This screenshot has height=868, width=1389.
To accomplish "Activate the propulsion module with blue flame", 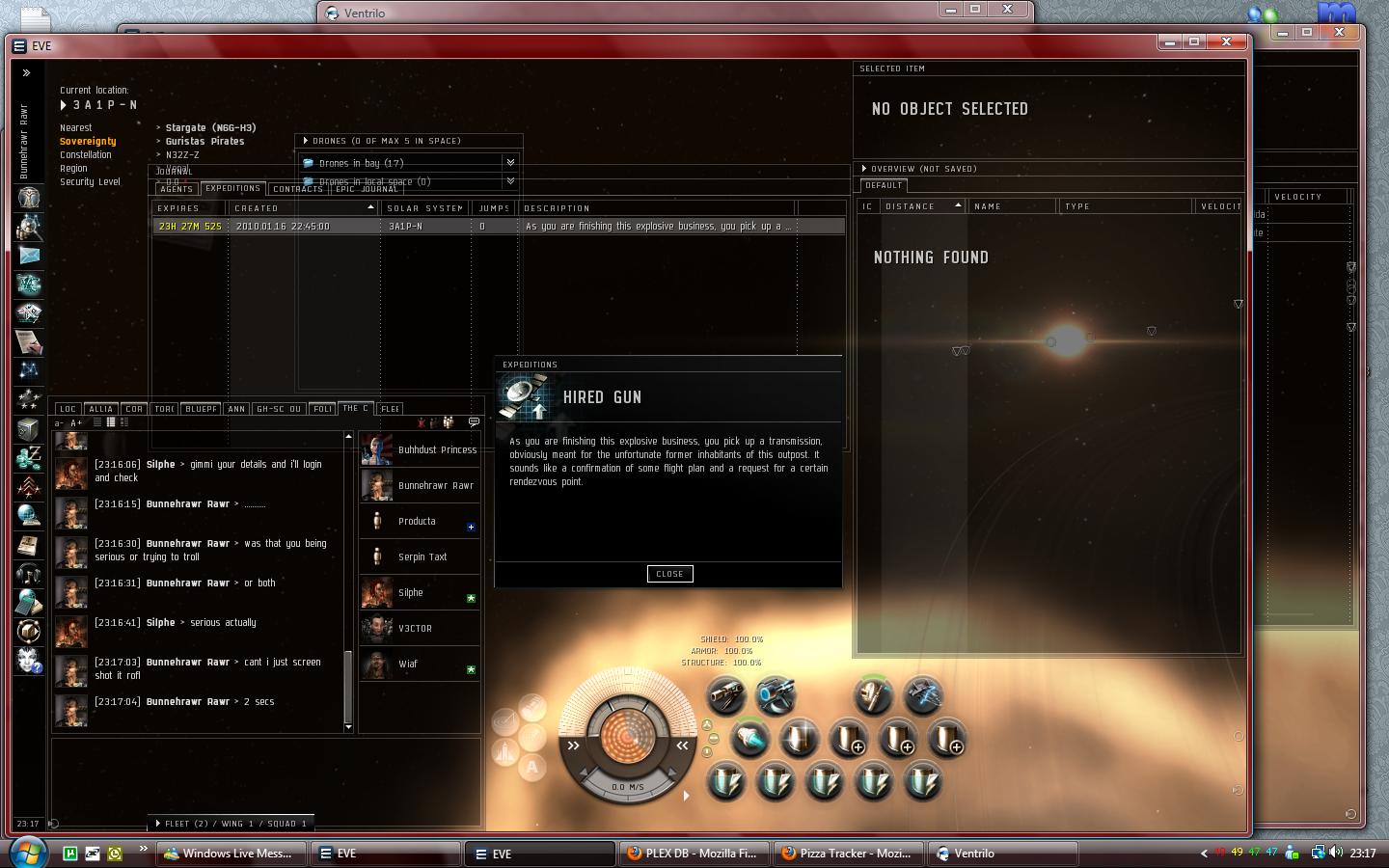I will click(749, 739).
